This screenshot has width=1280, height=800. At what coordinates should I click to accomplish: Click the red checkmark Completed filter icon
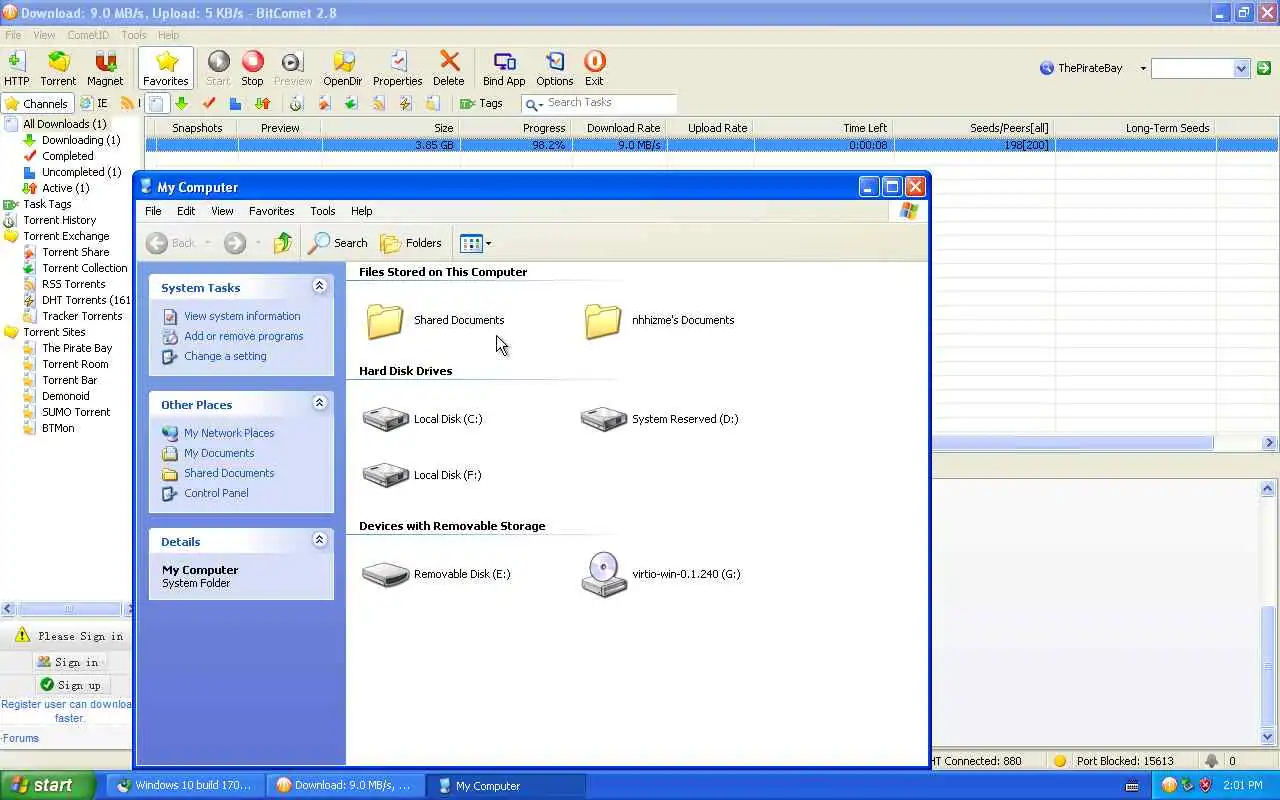(209, 103)
